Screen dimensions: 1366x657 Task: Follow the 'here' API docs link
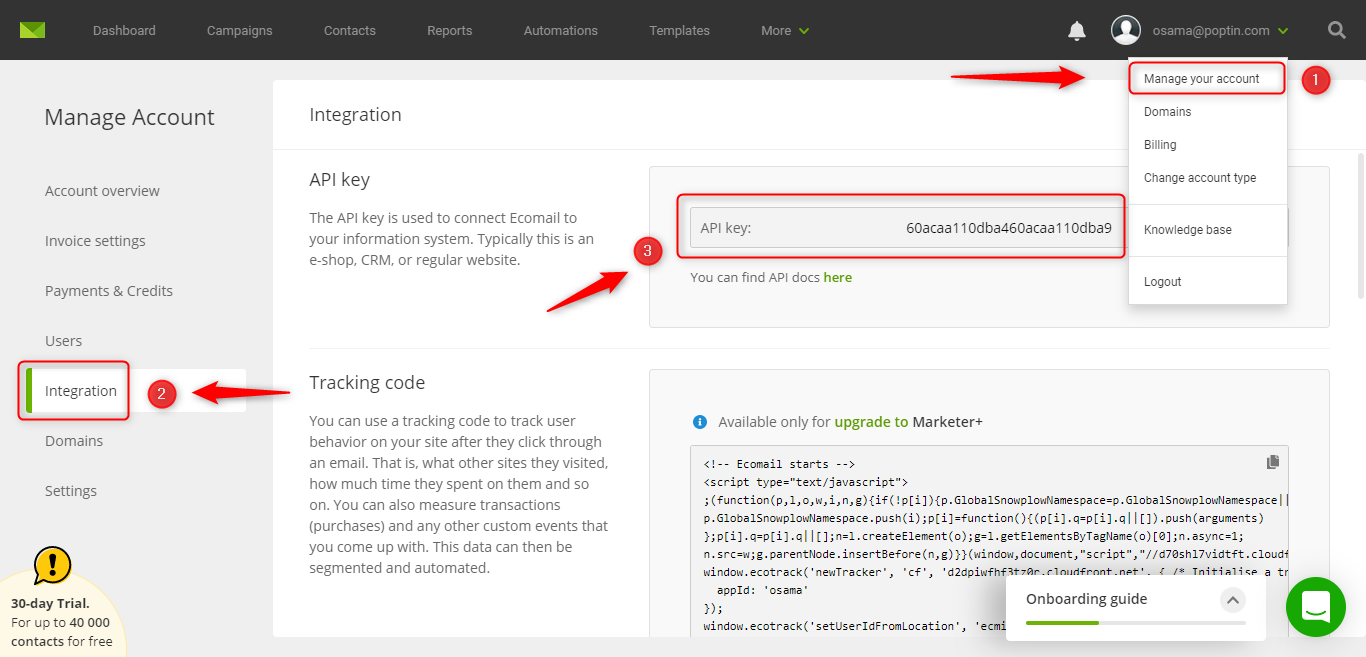coord(838,277)
